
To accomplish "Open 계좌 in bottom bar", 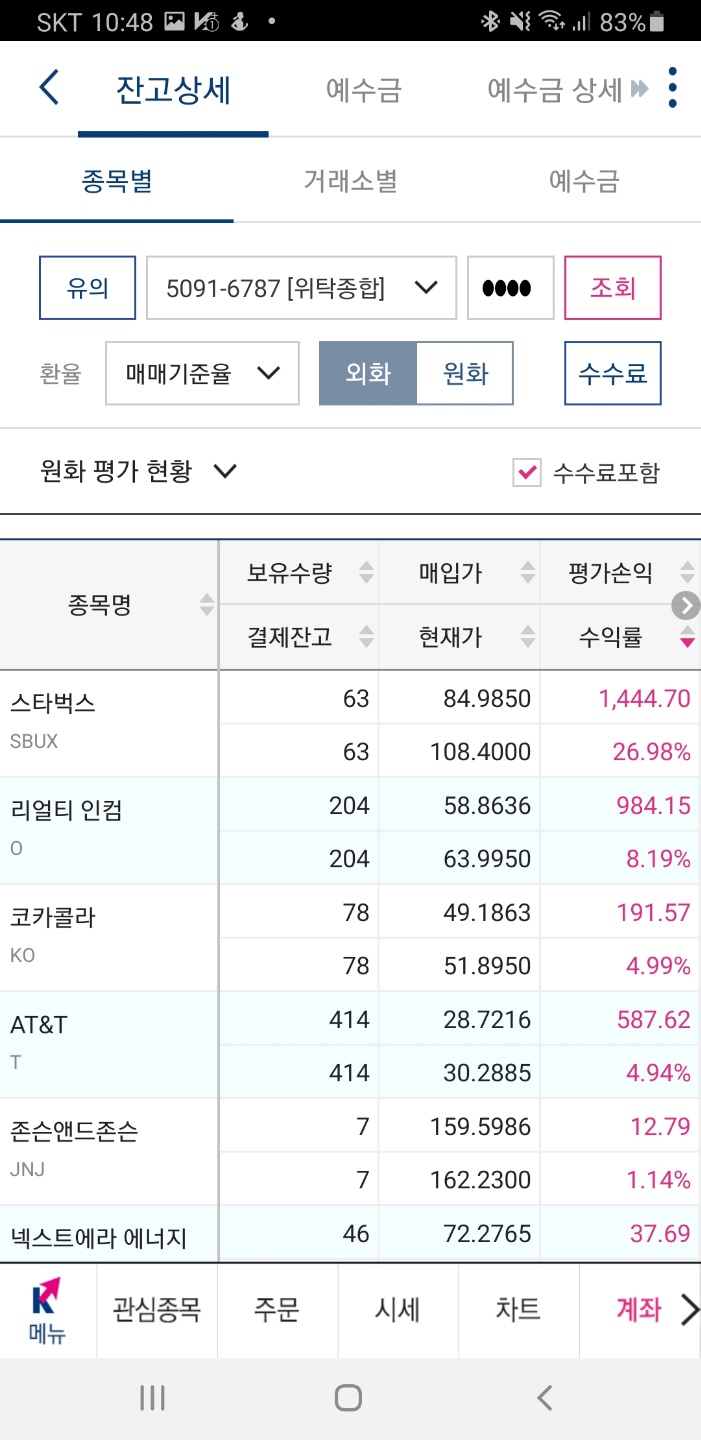I will 638,1310.
